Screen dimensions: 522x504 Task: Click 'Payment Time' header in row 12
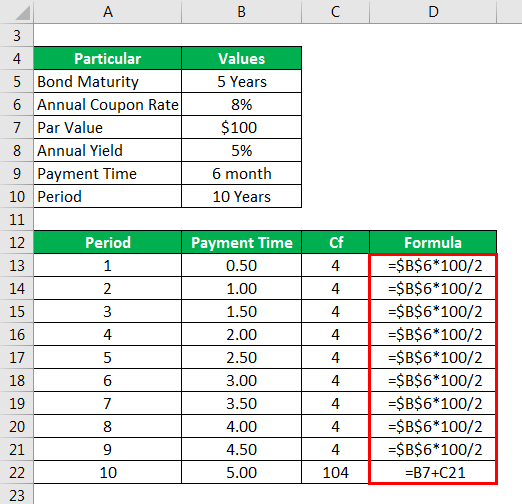(x=241, y=242)
